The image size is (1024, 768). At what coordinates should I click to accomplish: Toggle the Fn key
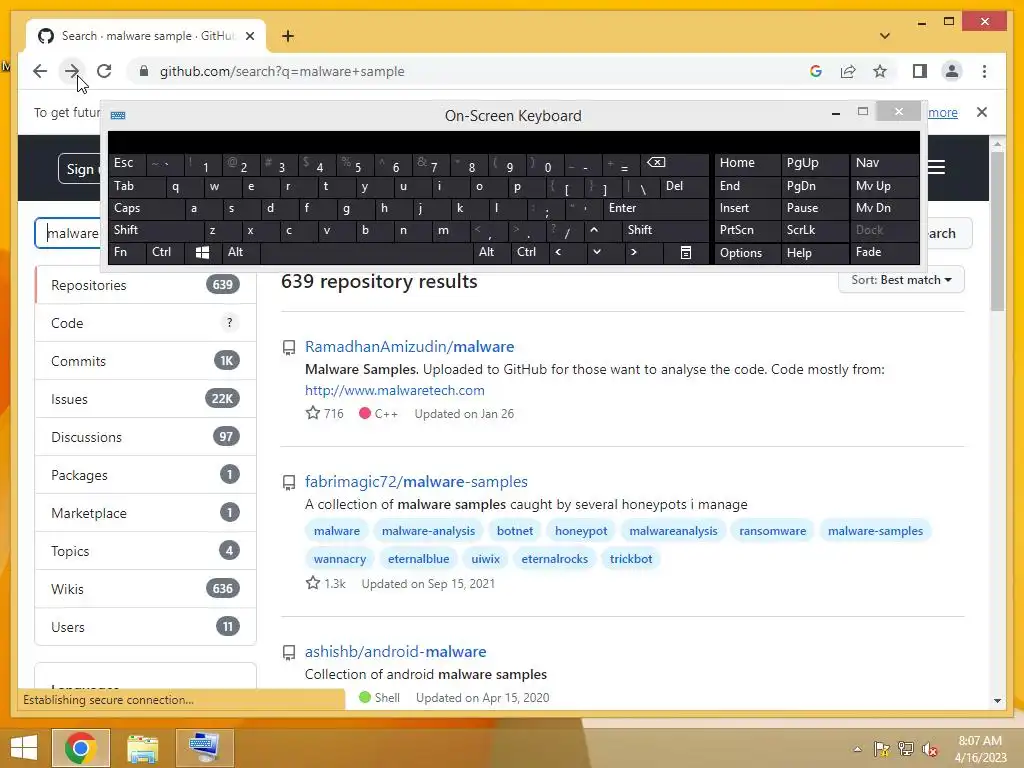click(127, 252)
